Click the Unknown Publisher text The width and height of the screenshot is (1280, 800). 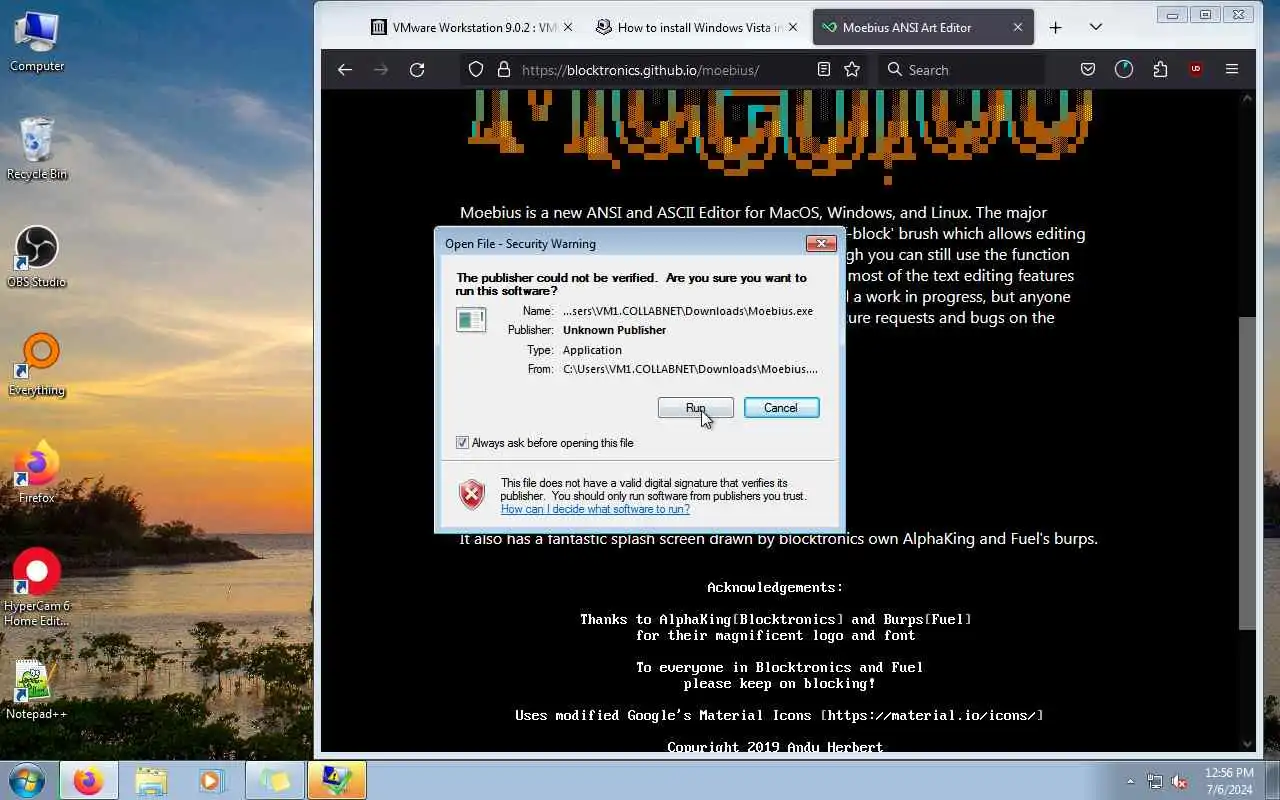click(x=614, y=330)
